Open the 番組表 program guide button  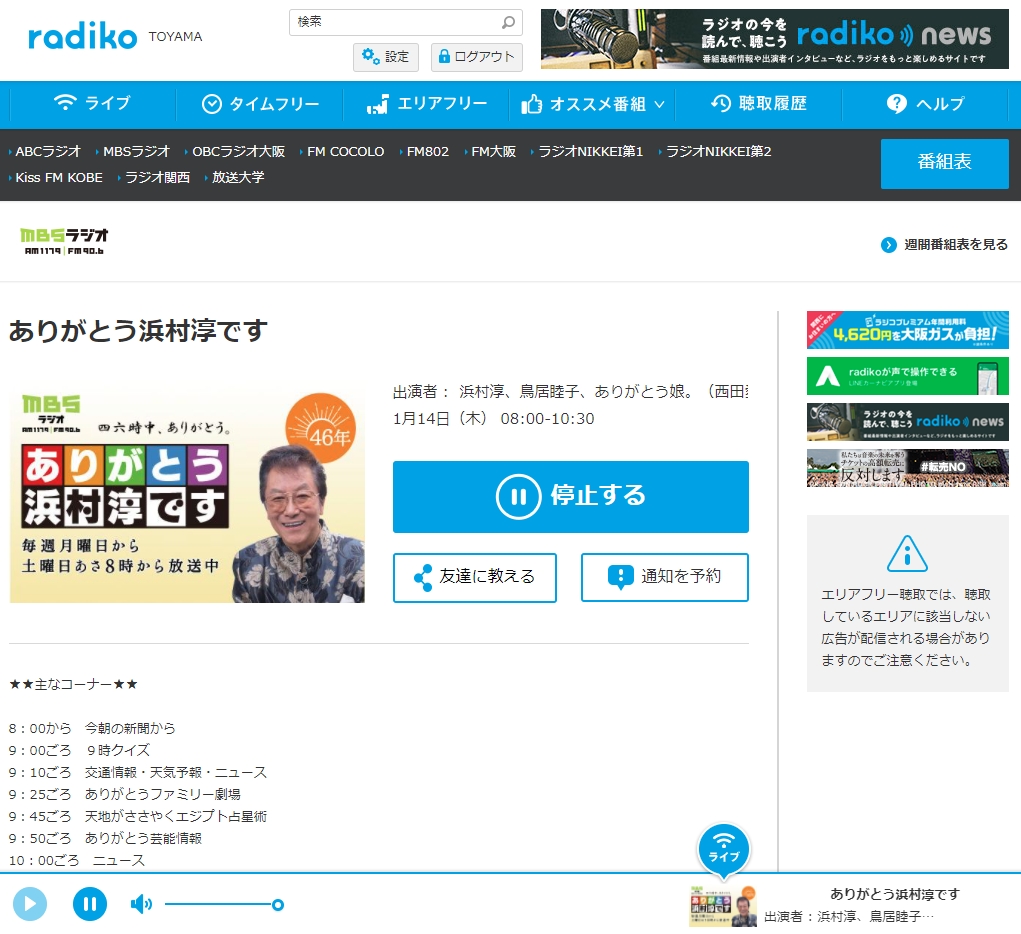click(x=944, y=163)
